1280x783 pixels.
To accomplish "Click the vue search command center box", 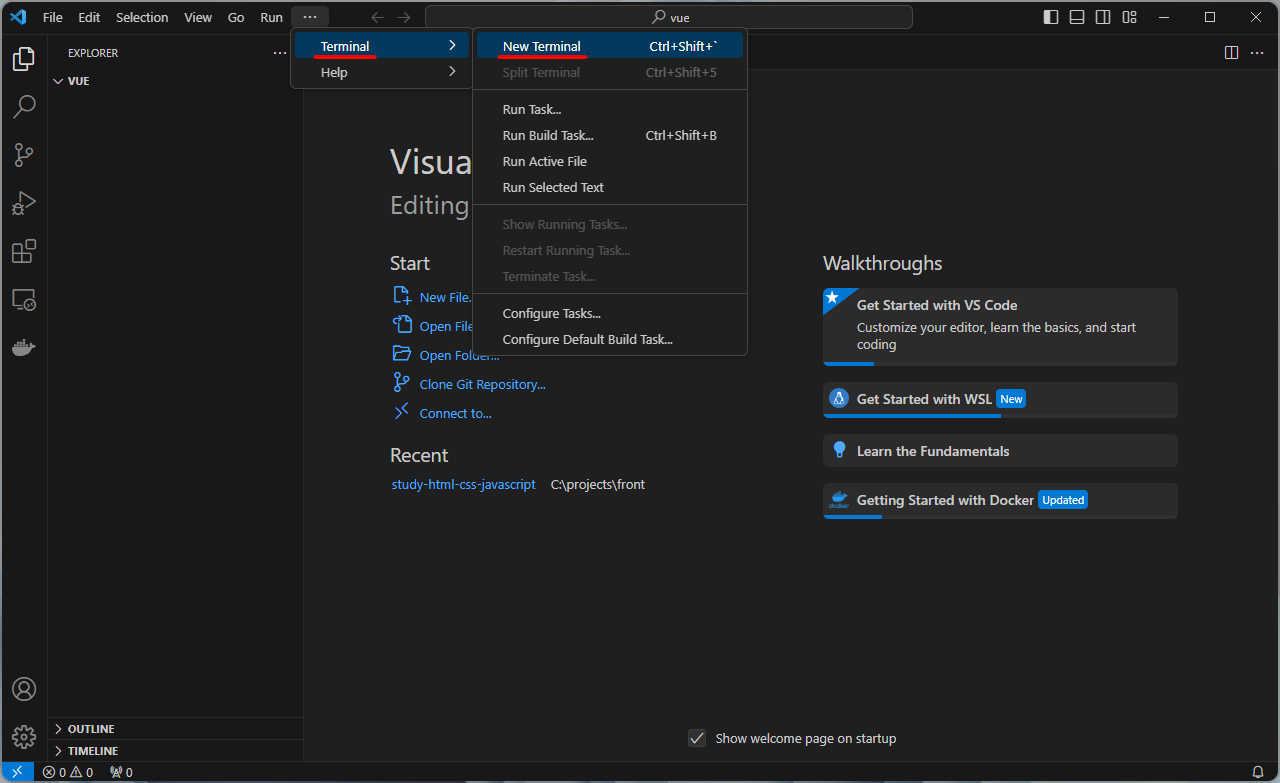I will click(x=669, y=17).
